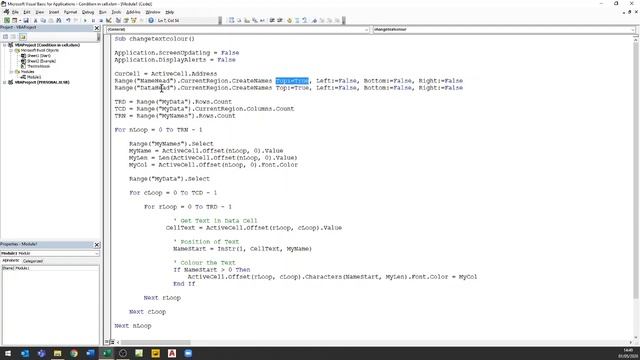Click 'CurCell = ActiveCell.Address' line
The height and width of the screenshot is (360, 640).
tap(166, 74)
